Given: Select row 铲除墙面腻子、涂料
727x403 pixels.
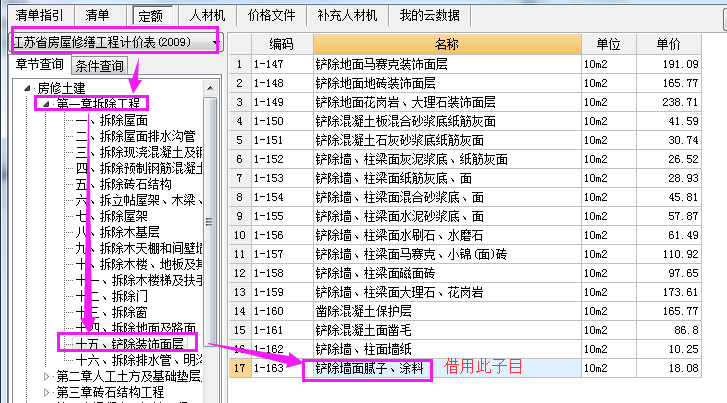Looking at the screenshot, I should pos(465,368).
